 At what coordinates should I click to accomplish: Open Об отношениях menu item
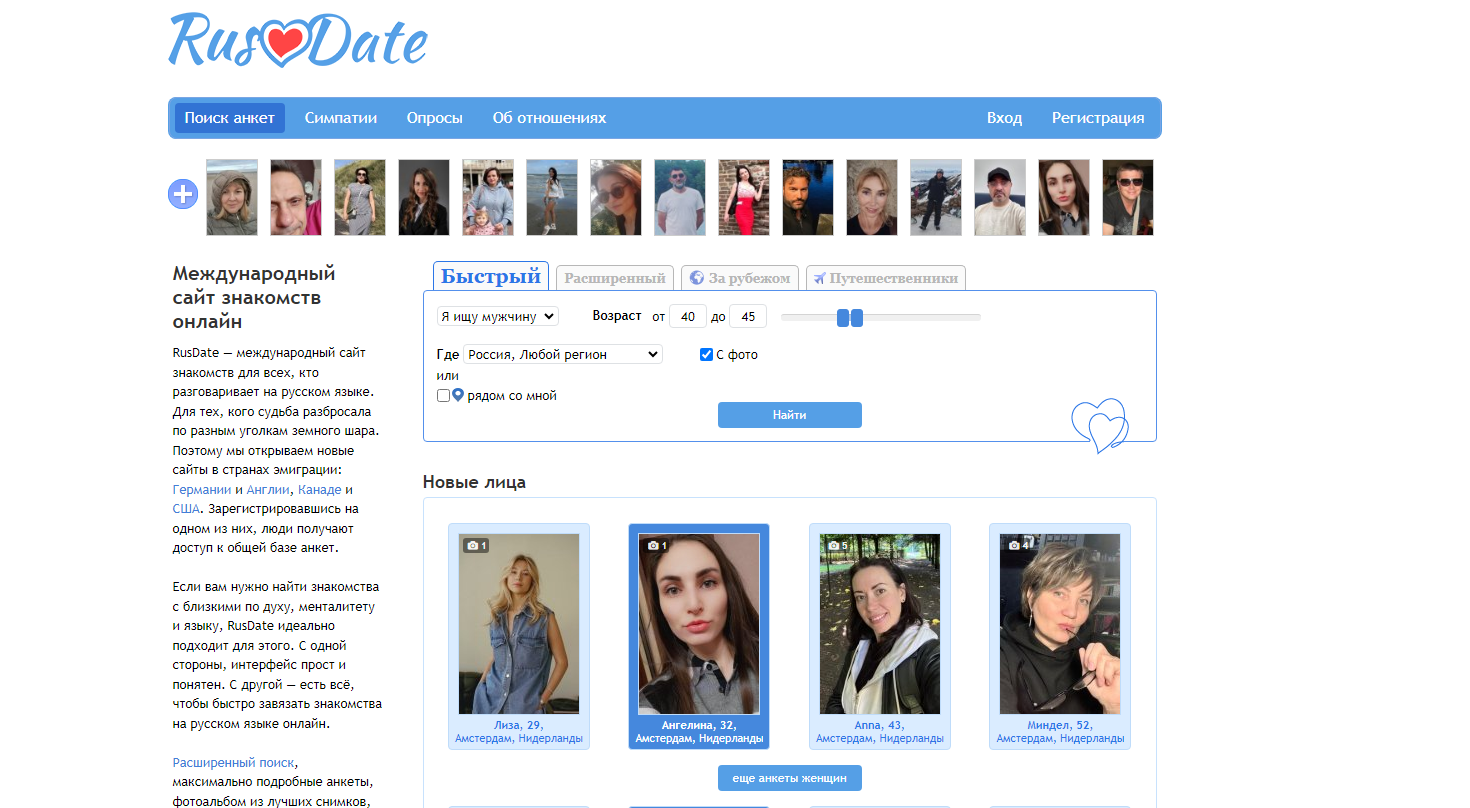pos(550,118)
